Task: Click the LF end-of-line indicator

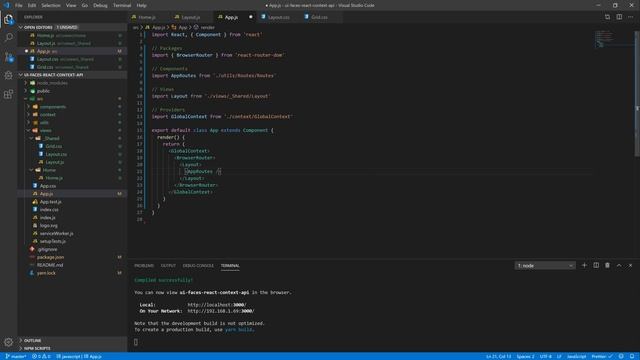Action: pyautogui.click(x=559, y=356)
